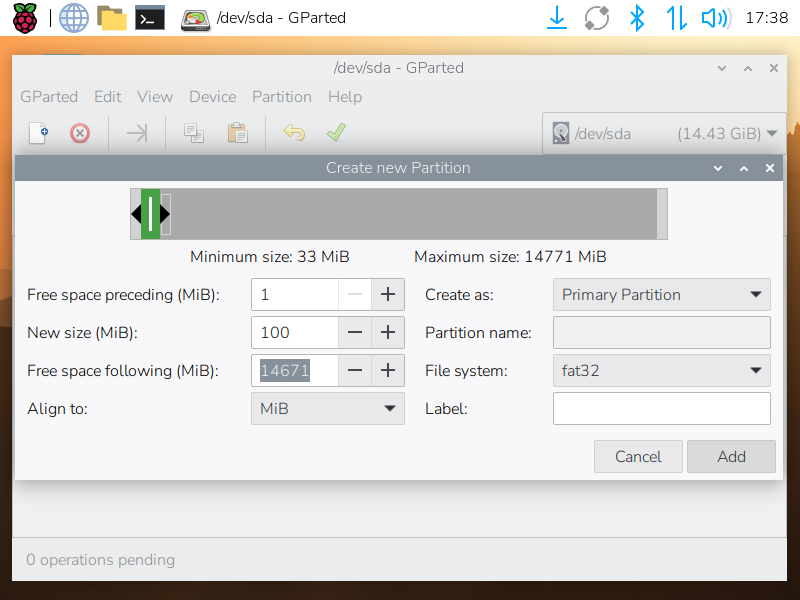Open the Device menu
Screen dimensions: 800x600
click(212, 97)
